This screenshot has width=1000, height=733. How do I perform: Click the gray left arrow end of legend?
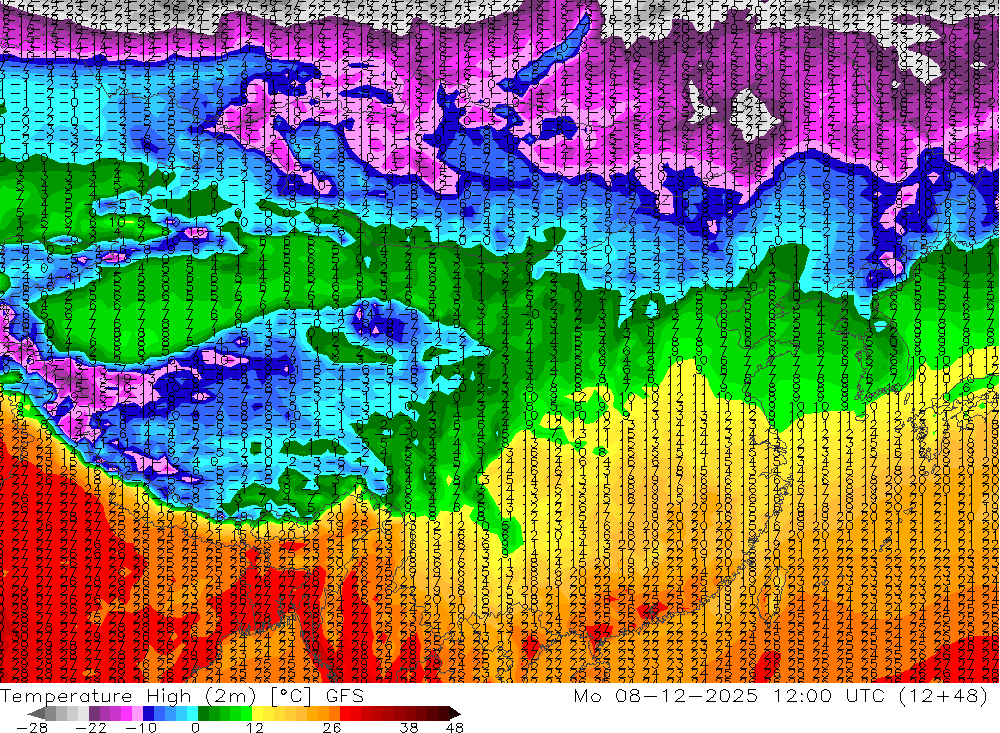[36, 713]
